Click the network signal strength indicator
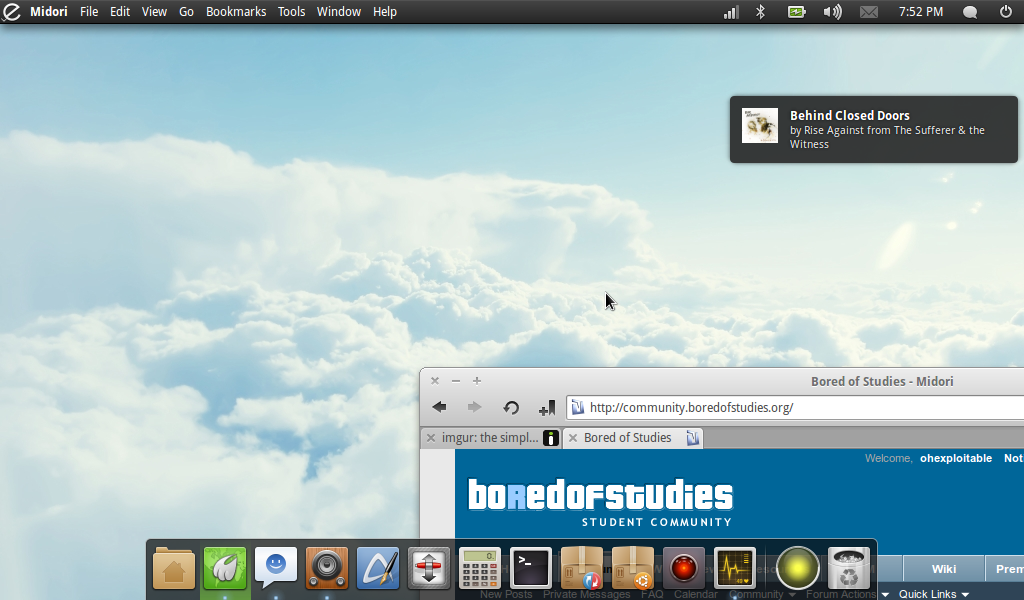The height and width of the screenshot is (600, 1024). click(731, 12)
